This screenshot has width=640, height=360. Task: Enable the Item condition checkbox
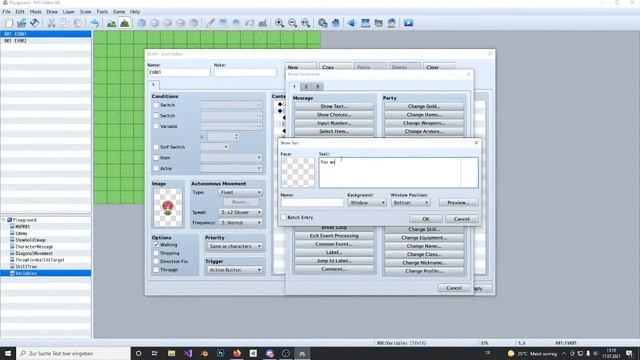pos(156,157)
